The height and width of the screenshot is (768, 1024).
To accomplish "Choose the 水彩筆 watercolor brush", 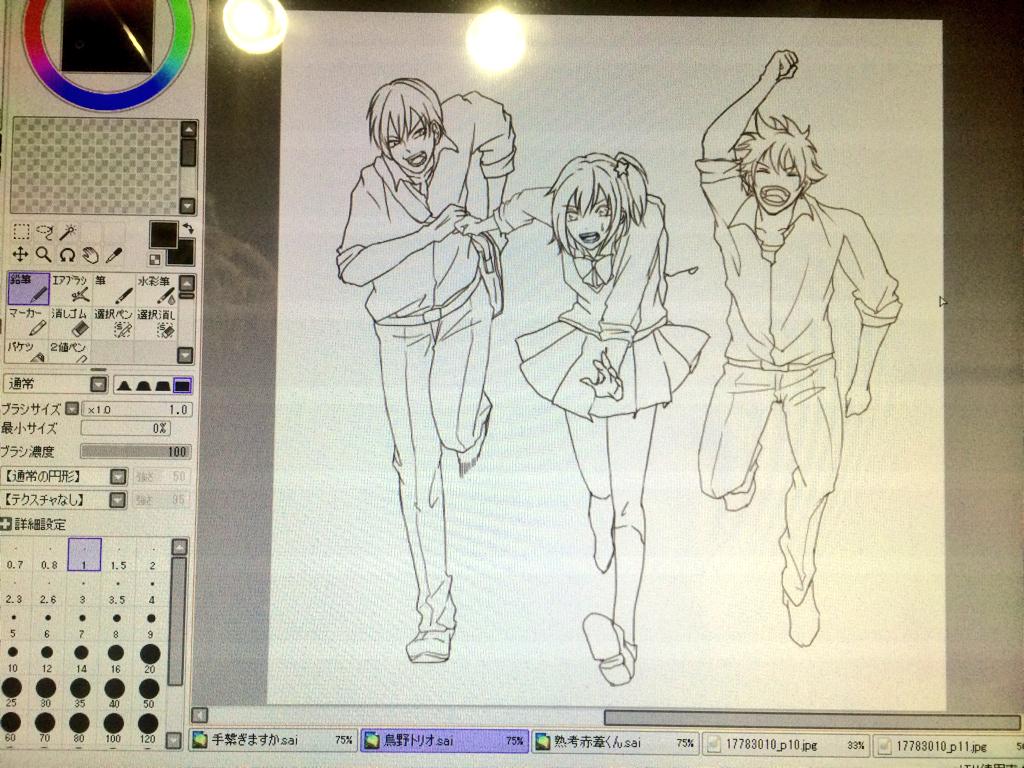I will (155, 289).
